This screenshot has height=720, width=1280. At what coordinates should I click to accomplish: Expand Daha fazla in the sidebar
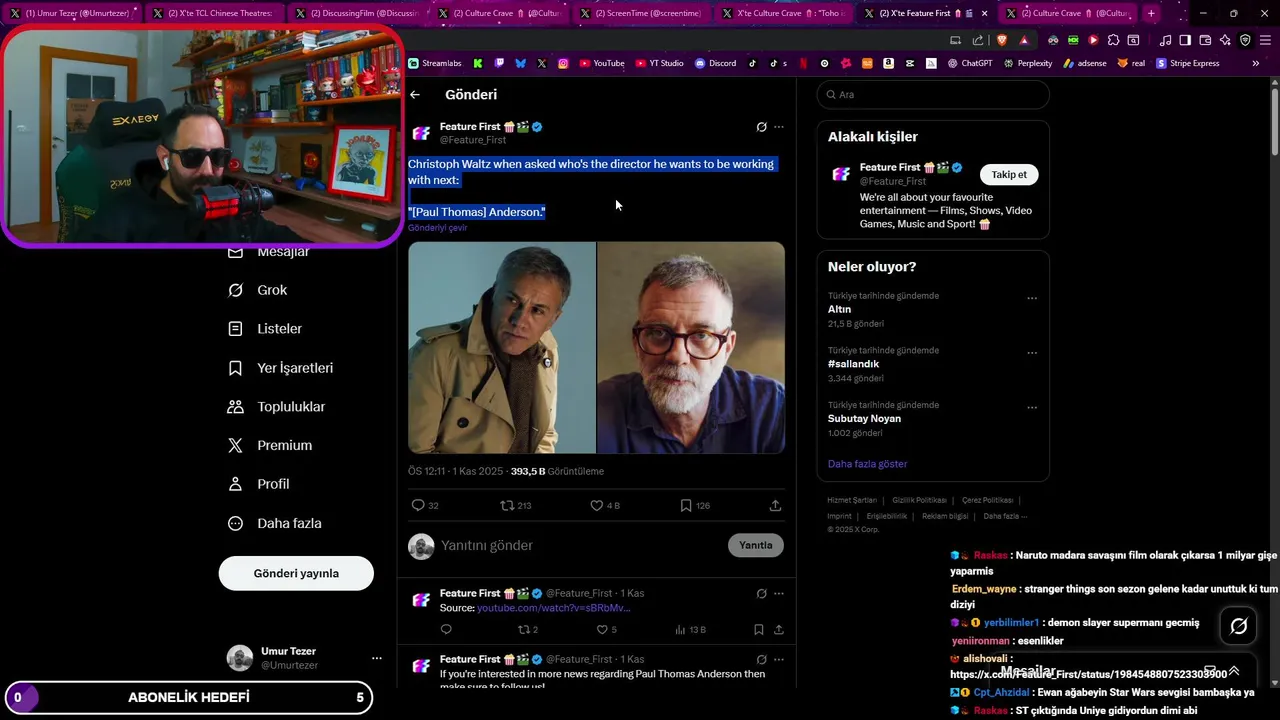click(274, 523)
